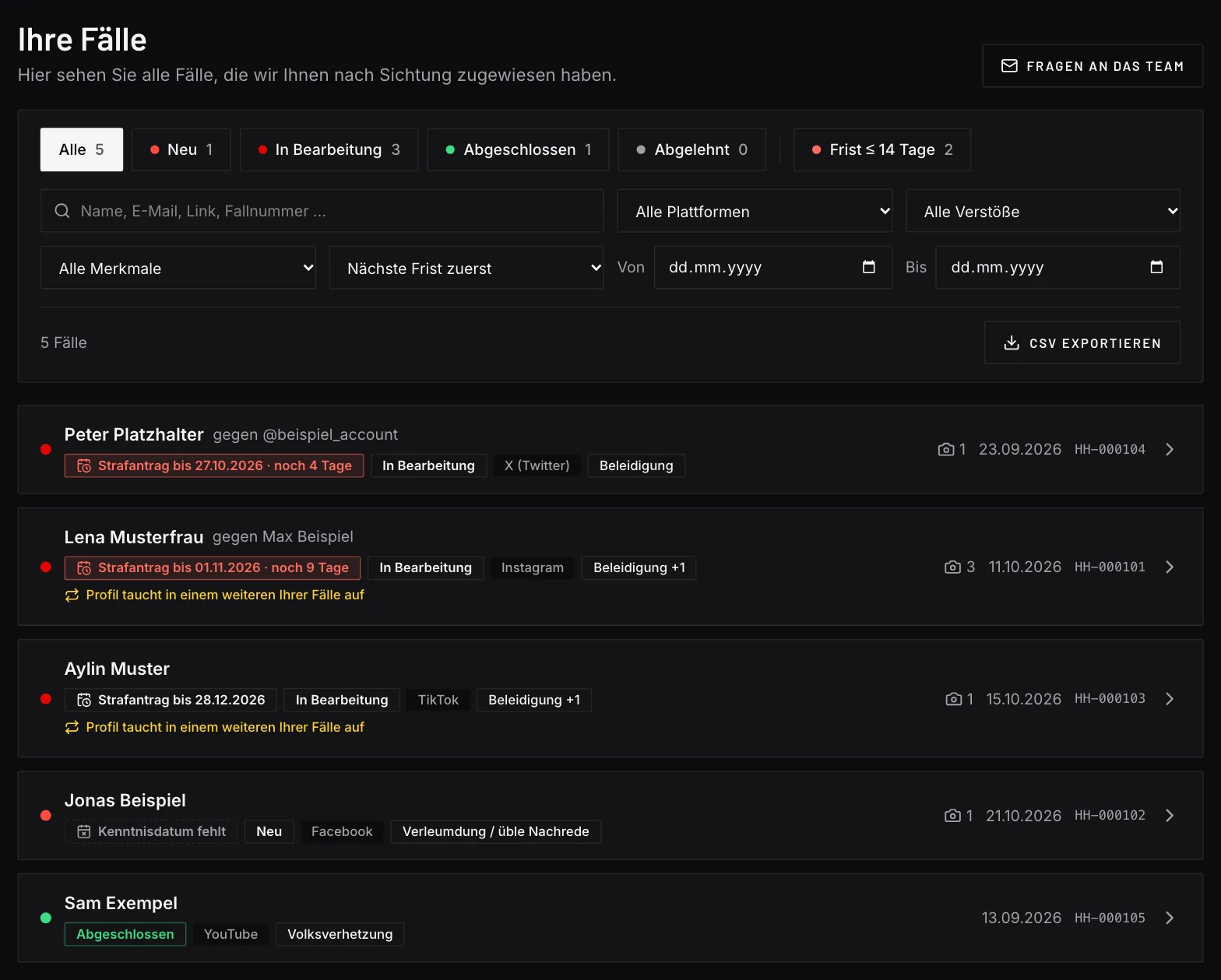This screenshot has height=980, width=1221.
Task: Filter cases by the Neu tab
Action: tap(181, 149)
